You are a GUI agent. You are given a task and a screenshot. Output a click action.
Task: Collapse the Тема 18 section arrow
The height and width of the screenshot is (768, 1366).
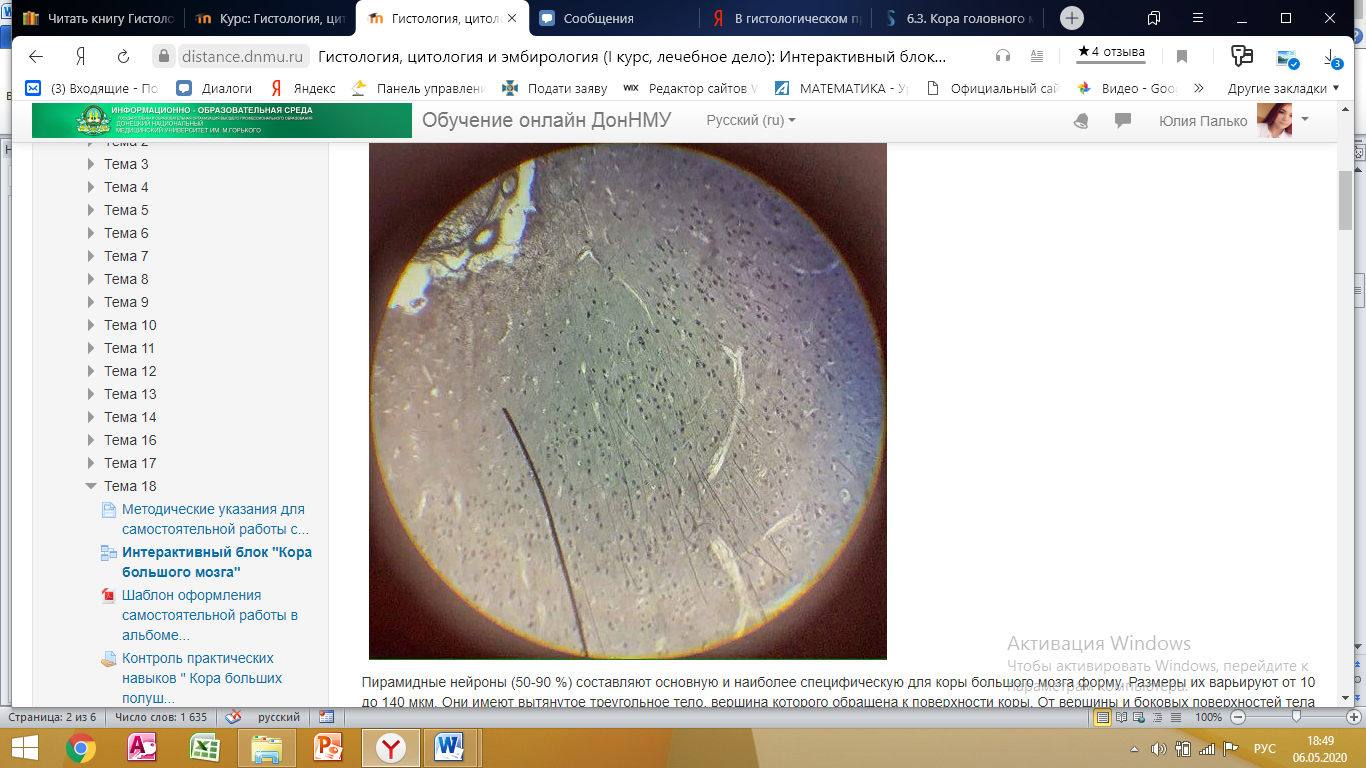click(91, 486)
